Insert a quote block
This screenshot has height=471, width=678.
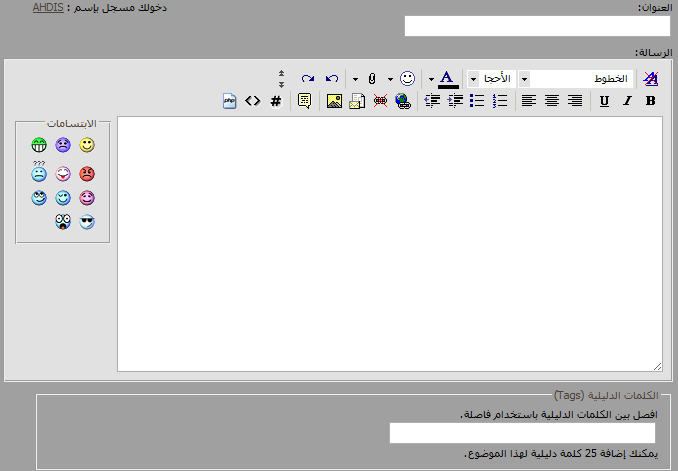[304, 100]
